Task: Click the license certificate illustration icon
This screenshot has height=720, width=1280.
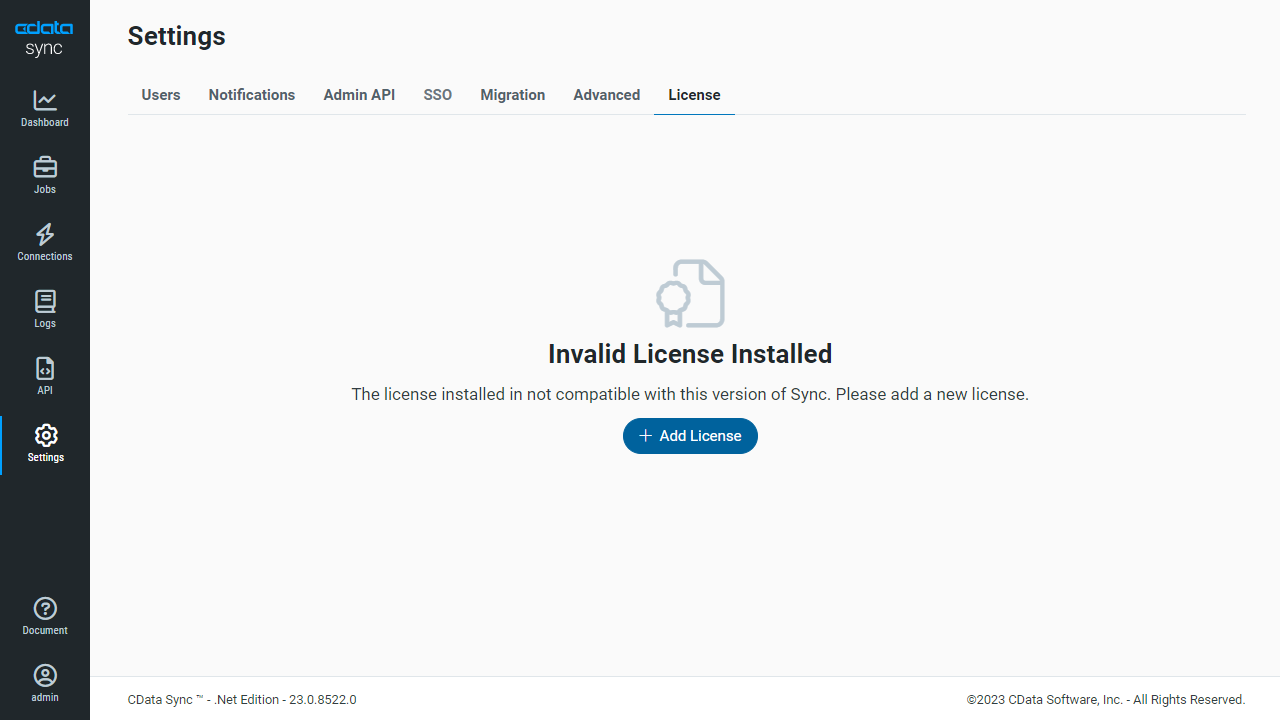Action: point(690,294)
